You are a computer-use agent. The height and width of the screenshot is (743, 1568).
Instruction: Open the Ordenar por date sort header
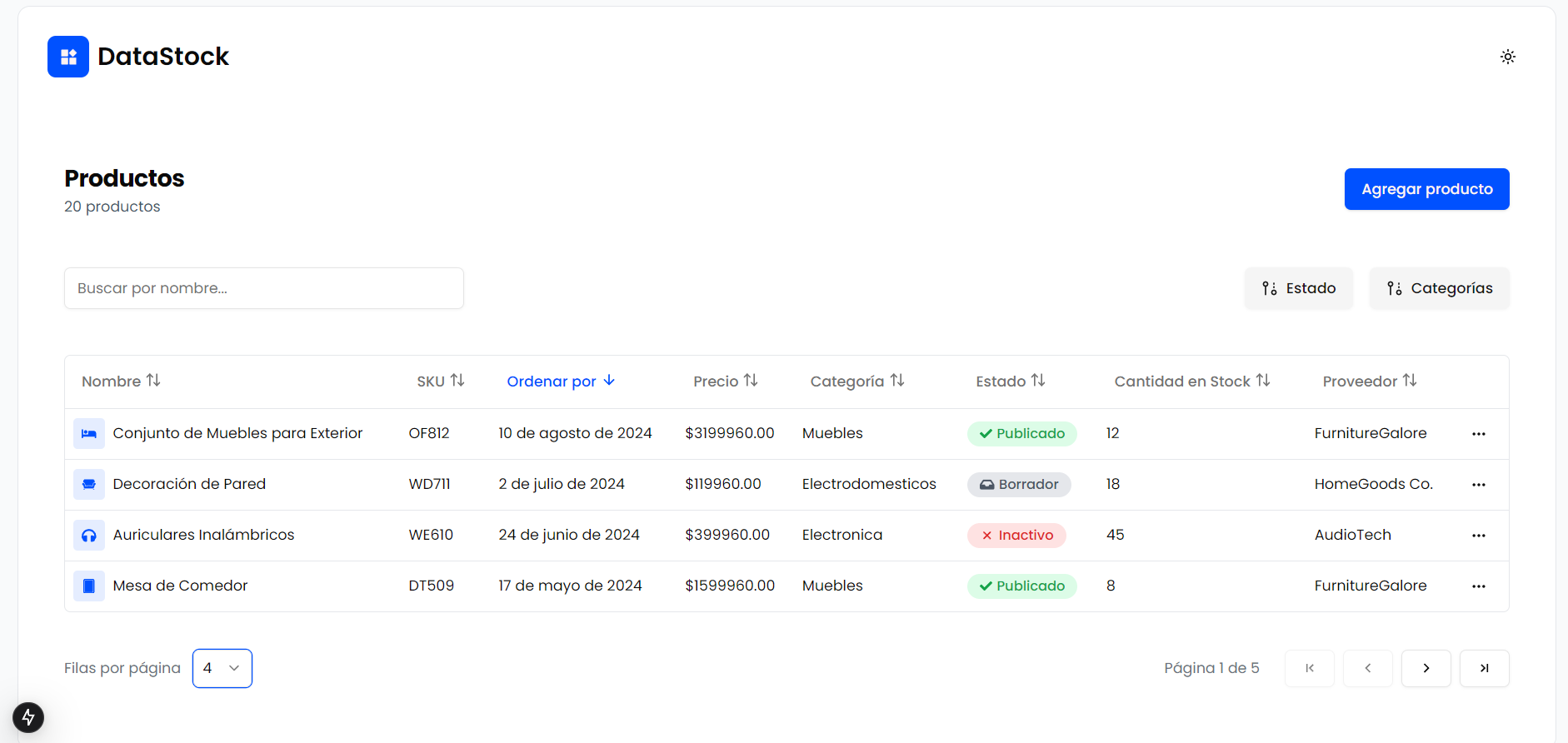(x=560, y=381)
